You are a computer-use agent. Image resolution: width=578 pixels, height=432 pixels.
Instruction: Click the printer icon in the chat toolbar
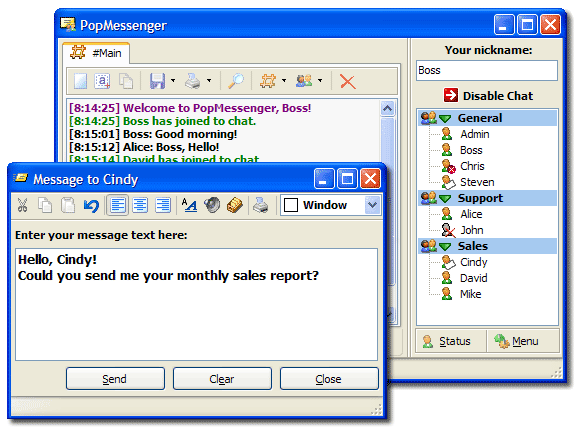point(193,81)
